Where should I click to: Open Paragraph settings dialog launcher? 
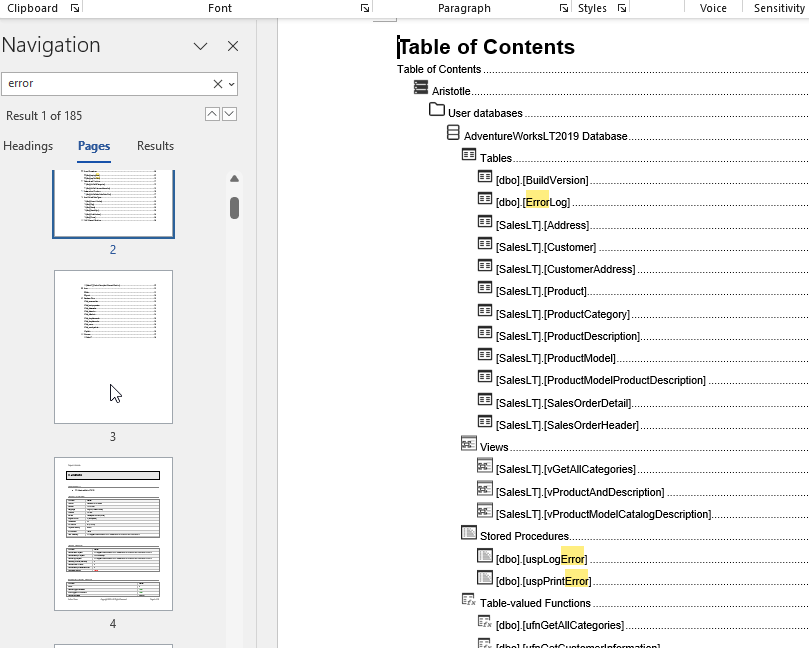pyautogui.click(x=562, y=8)
